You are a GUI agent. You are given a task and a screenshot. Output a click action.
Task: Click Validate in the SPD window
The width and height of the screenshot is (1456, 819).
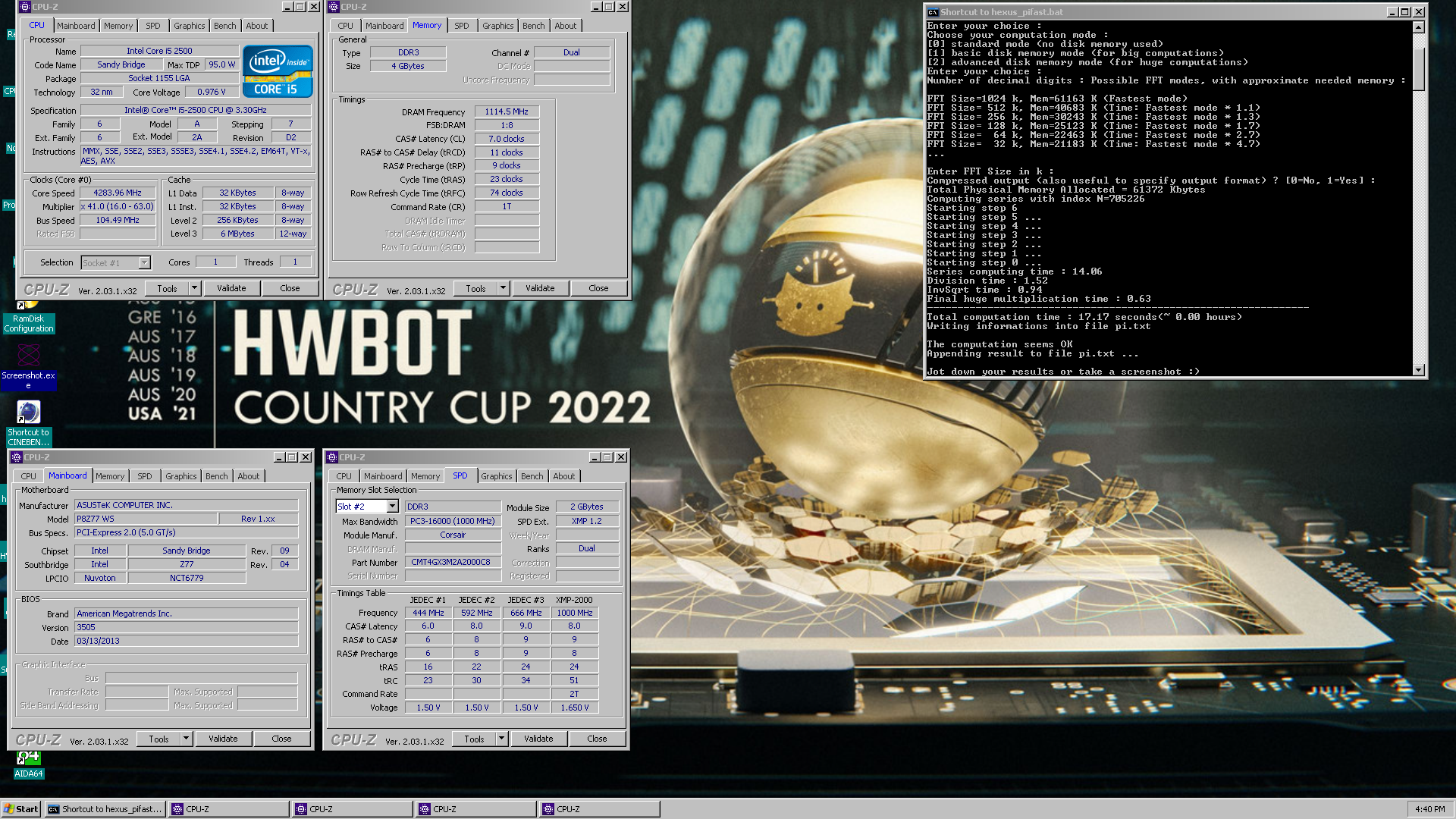pyautogui.click(x=538, y=739)
